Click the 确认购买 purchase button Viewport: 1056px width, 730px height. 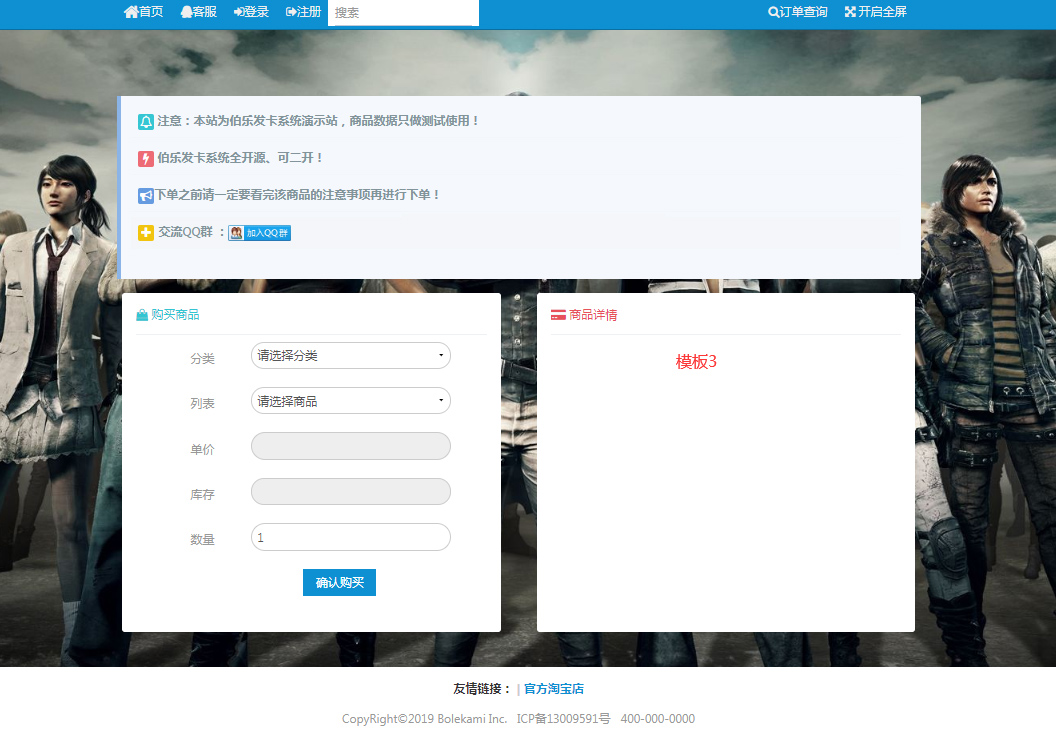pos(339,582)
